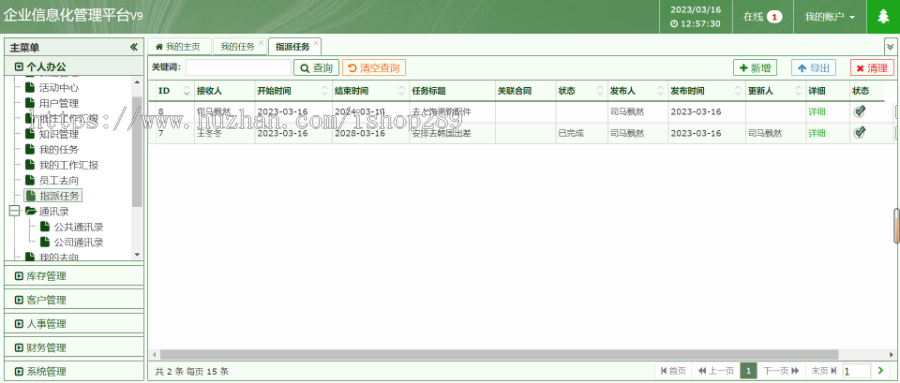
Task: Select the 指派任务 tab
Action: tap(292, 47)
